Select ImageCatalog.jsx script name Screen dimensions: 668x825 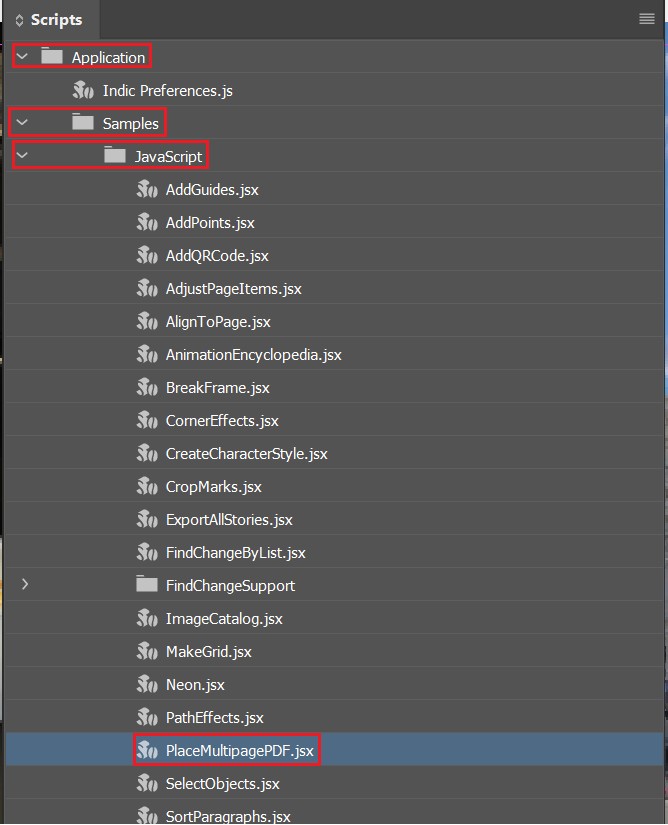coord(224,619)
